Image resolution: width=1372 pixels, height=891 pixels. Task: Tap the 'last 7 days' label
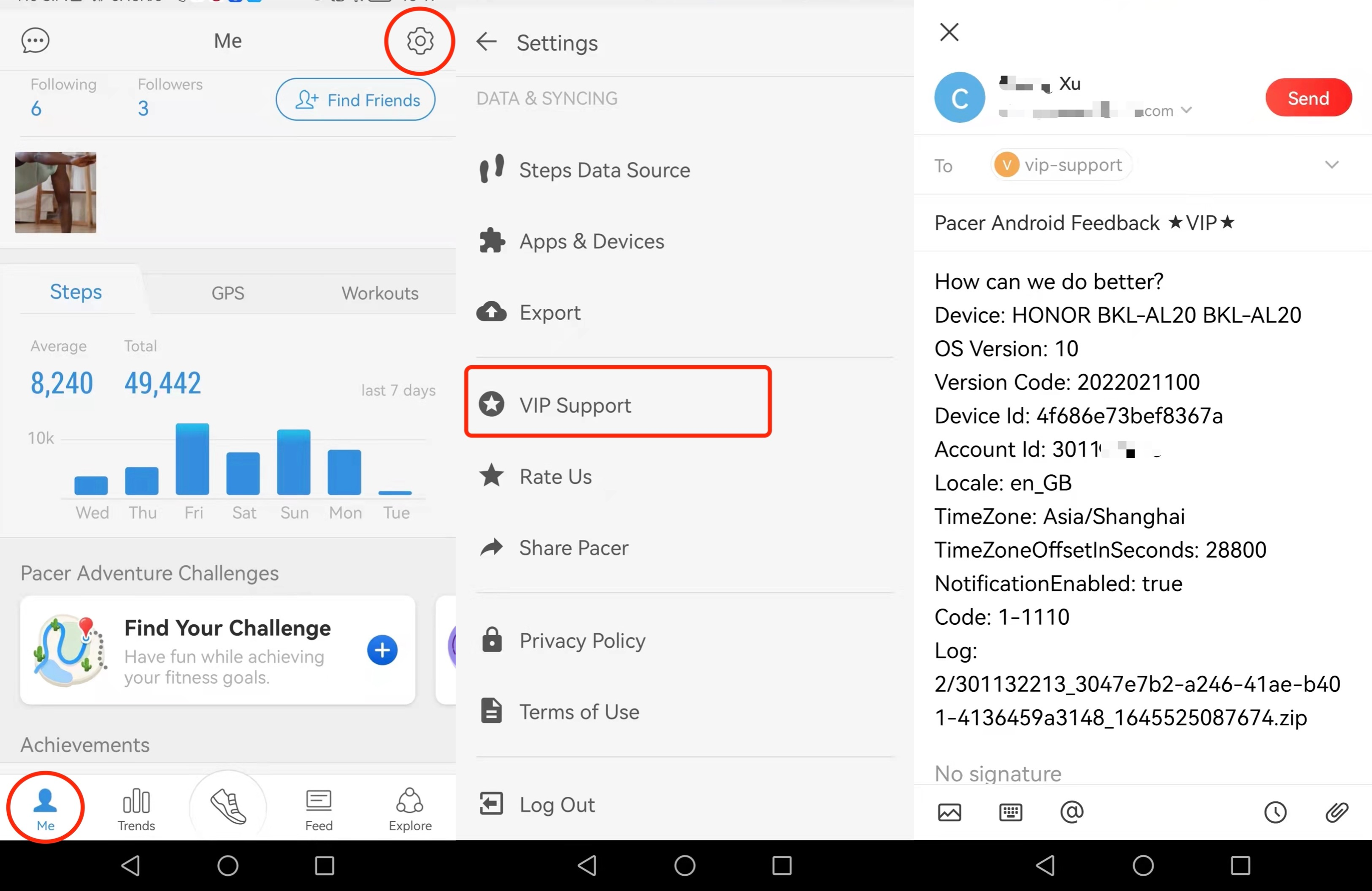pyautogui.click(x=398, y=390)
